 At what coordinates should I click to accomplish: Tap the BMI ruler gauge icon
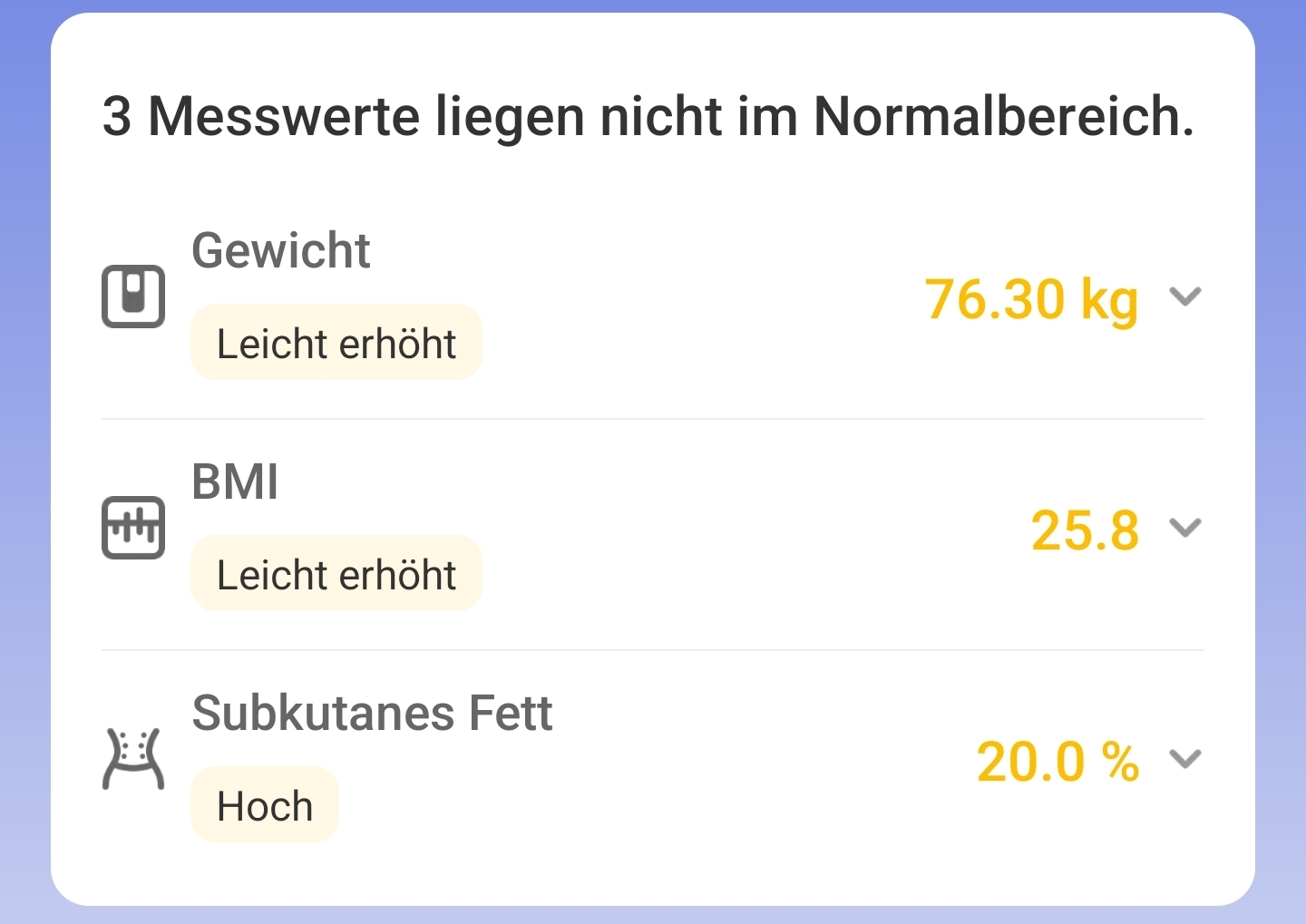click(x=133, y=528)
